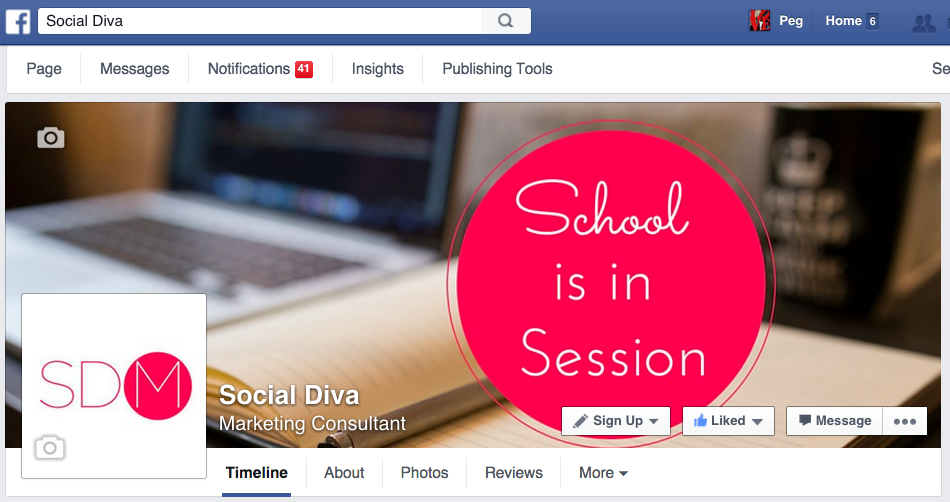Image resolution: width=950 pixels, height=502 pixels.
Task: Click the cover photo camera icon
Action: pos(51,137)
